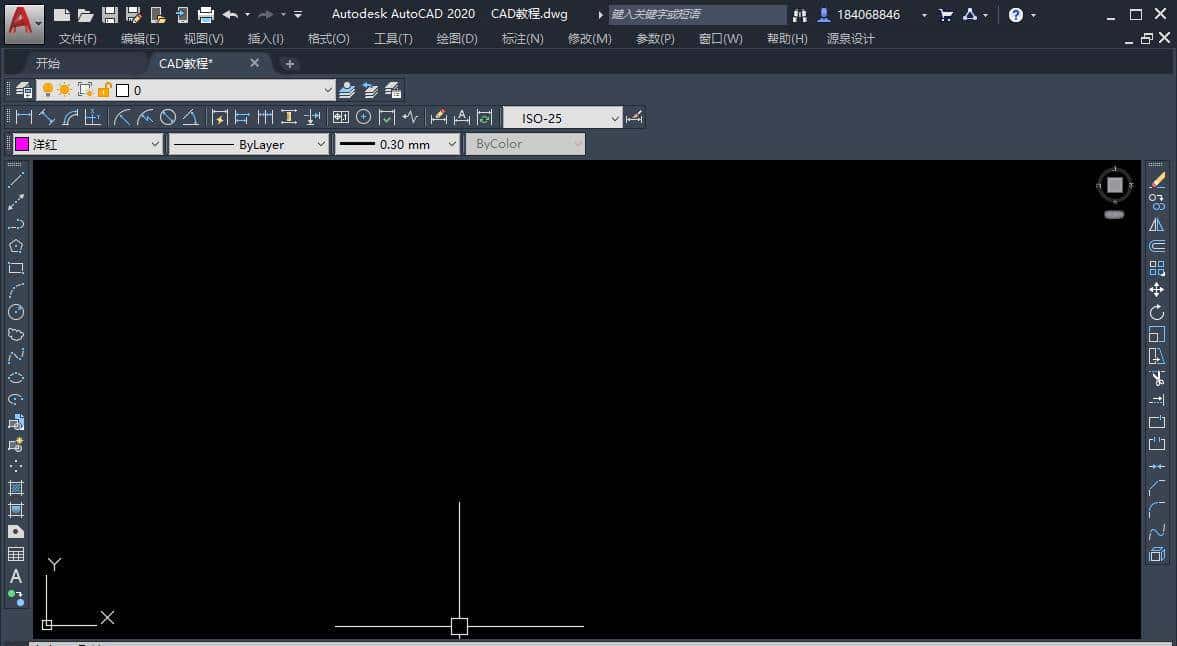1177x646 pixels.
Task: Click the new drawing tab plus button
Action: pyautogui.click(x=290, y=64)
